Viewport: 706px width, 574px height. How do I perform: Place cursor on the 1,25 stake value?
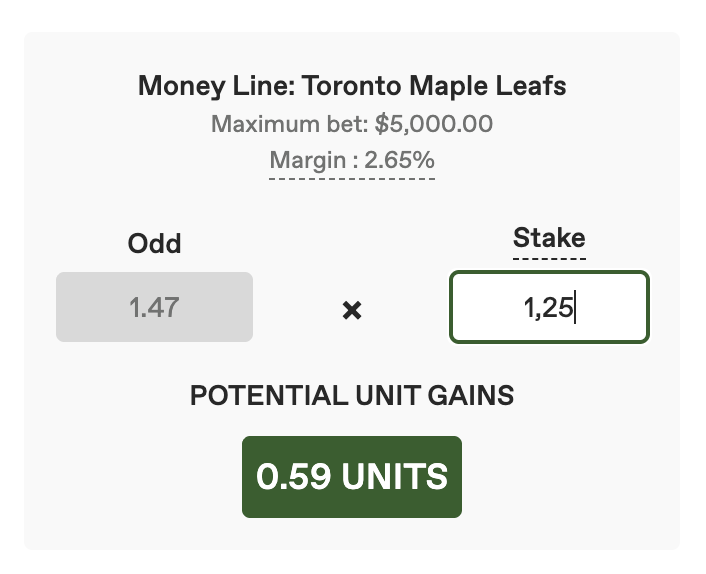pyautogui.click(x=547, y=308)
